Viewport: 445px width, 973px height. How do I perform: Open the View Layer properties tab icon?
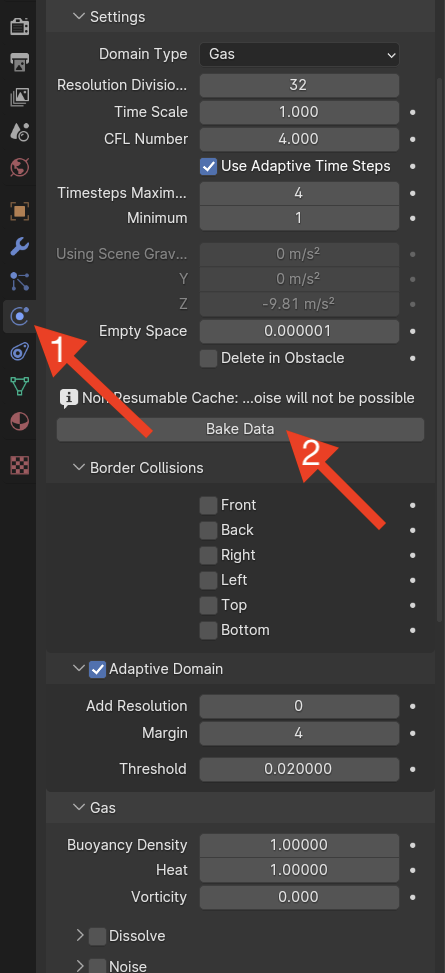19,97
